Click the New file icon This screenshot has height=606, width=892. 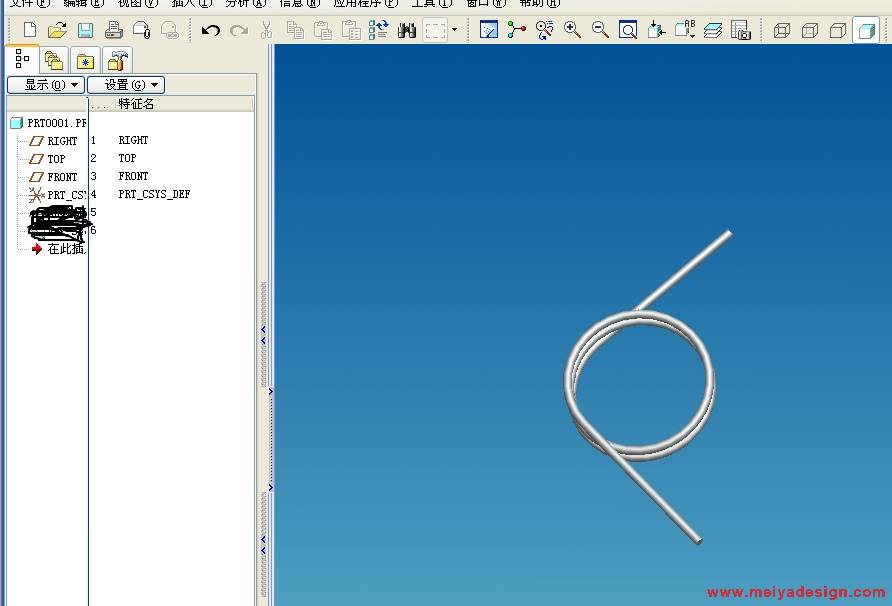coord(30,31)
